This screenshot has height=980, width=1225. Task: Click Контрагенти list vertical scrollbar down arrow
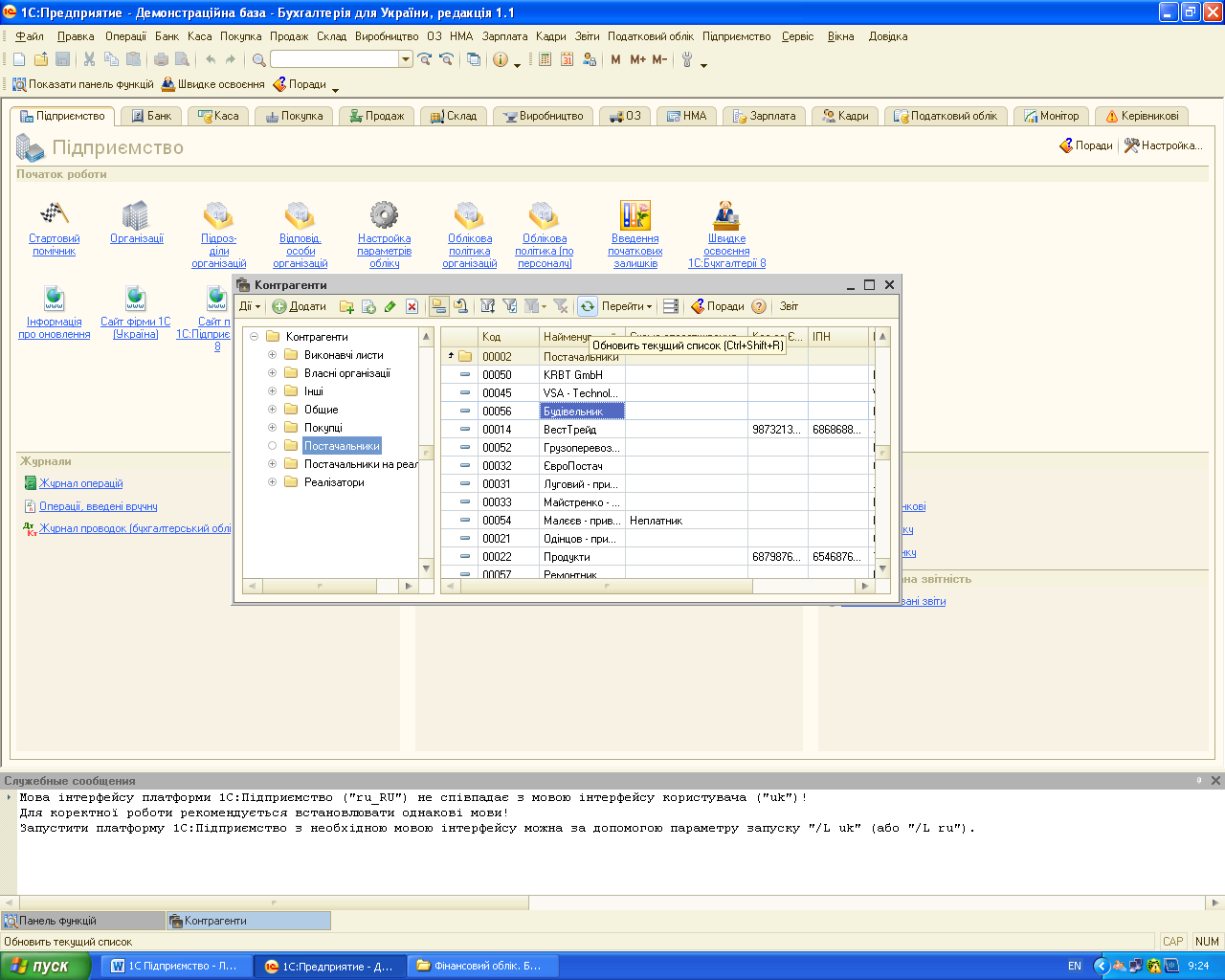tap(882, 568)
